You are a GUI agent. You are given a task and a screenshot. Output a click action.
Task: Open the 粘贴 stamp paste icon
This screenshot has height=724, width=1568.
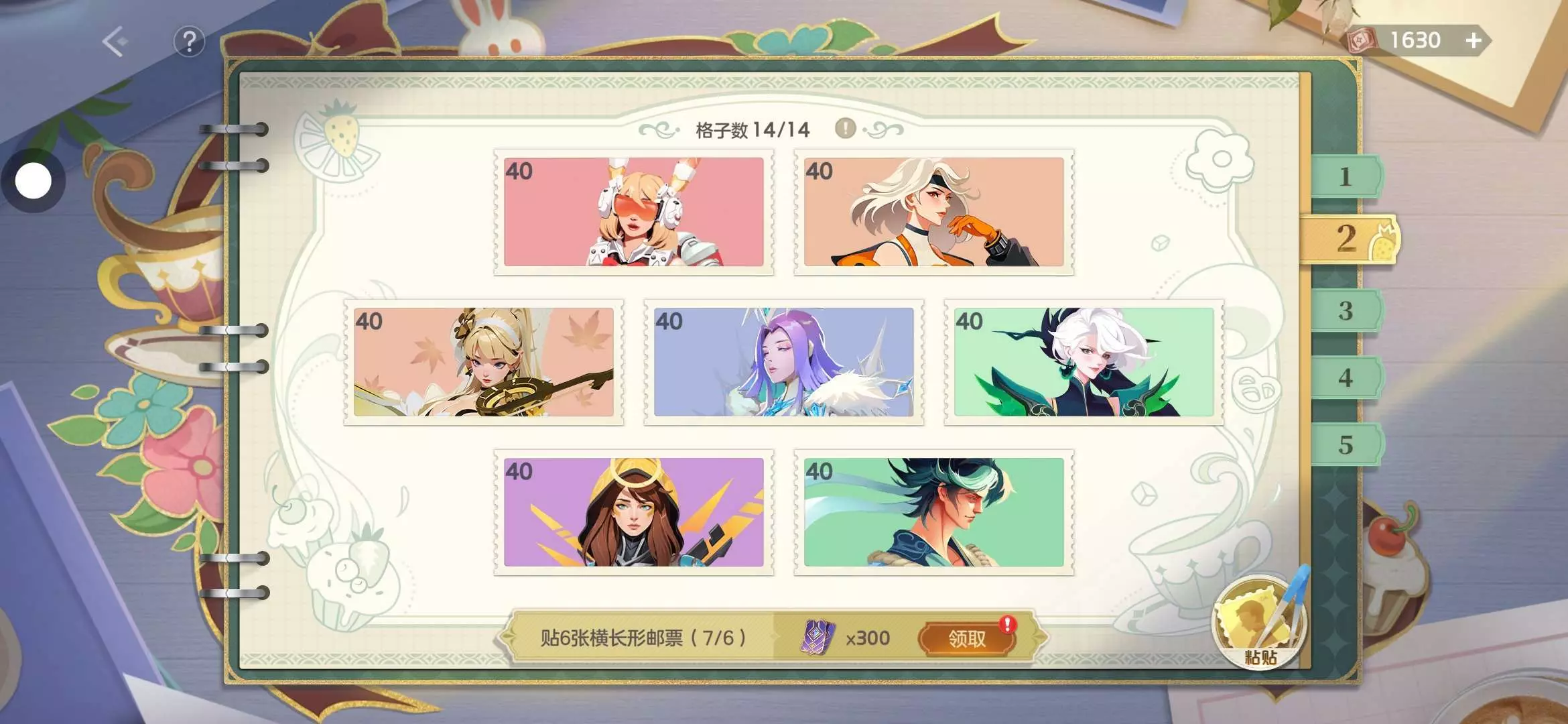(x=1260, y=623)
